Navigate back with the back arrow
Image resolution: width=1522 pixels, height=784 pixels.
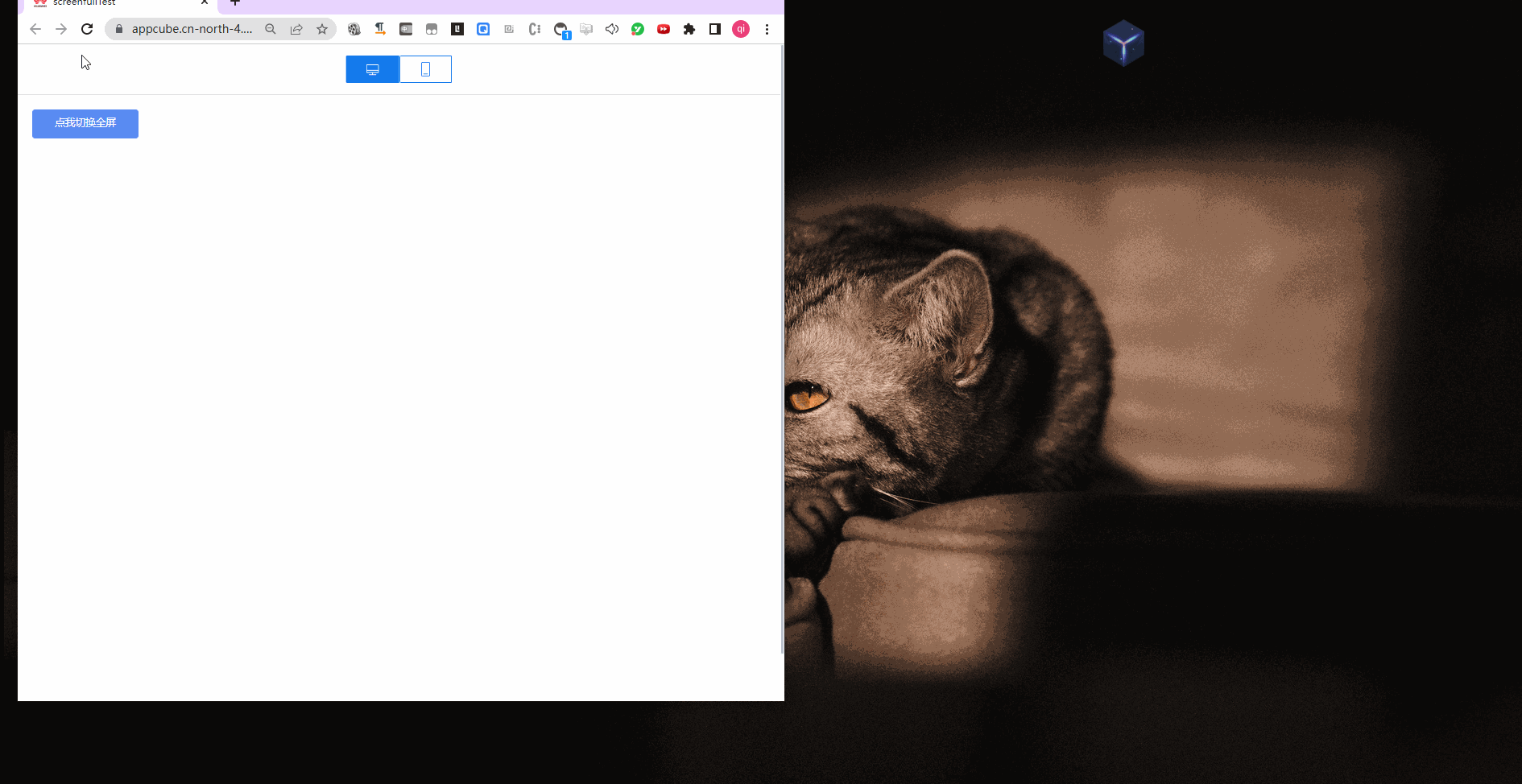[35, 29]
